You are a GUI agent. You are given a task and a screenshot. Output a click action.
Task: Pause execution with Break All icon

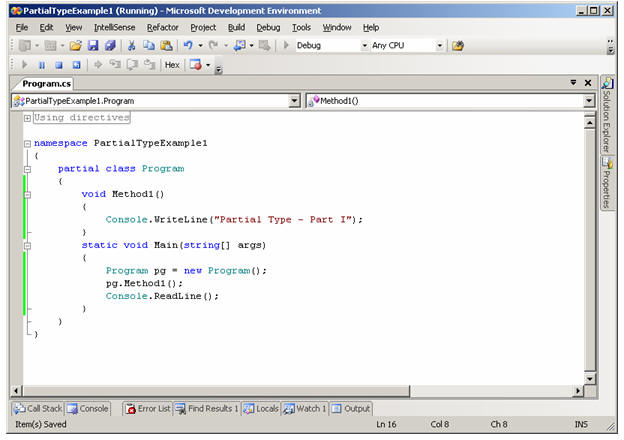(x=42, y=65)
